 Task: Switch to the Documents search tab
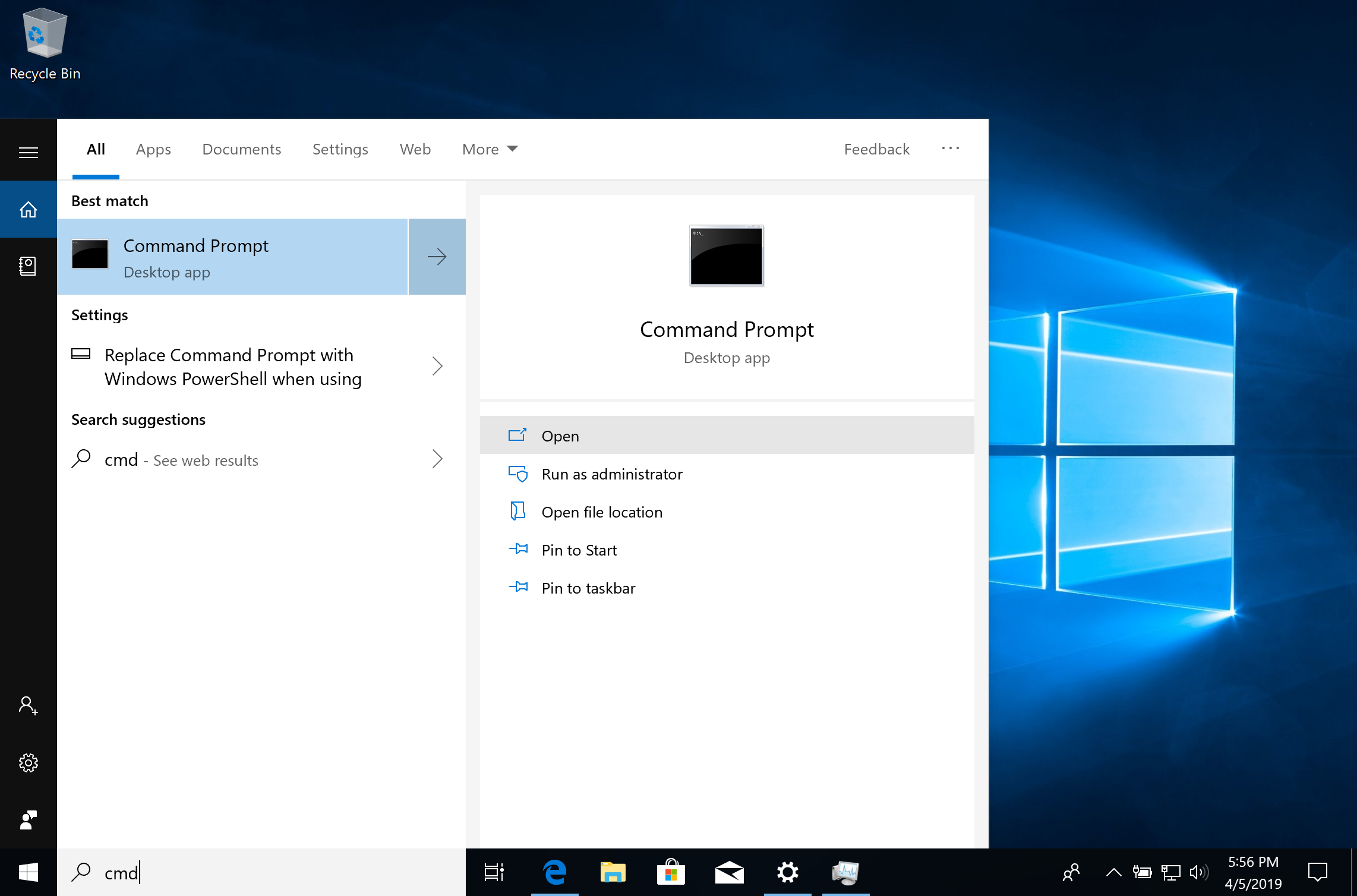tap(240, 148)
